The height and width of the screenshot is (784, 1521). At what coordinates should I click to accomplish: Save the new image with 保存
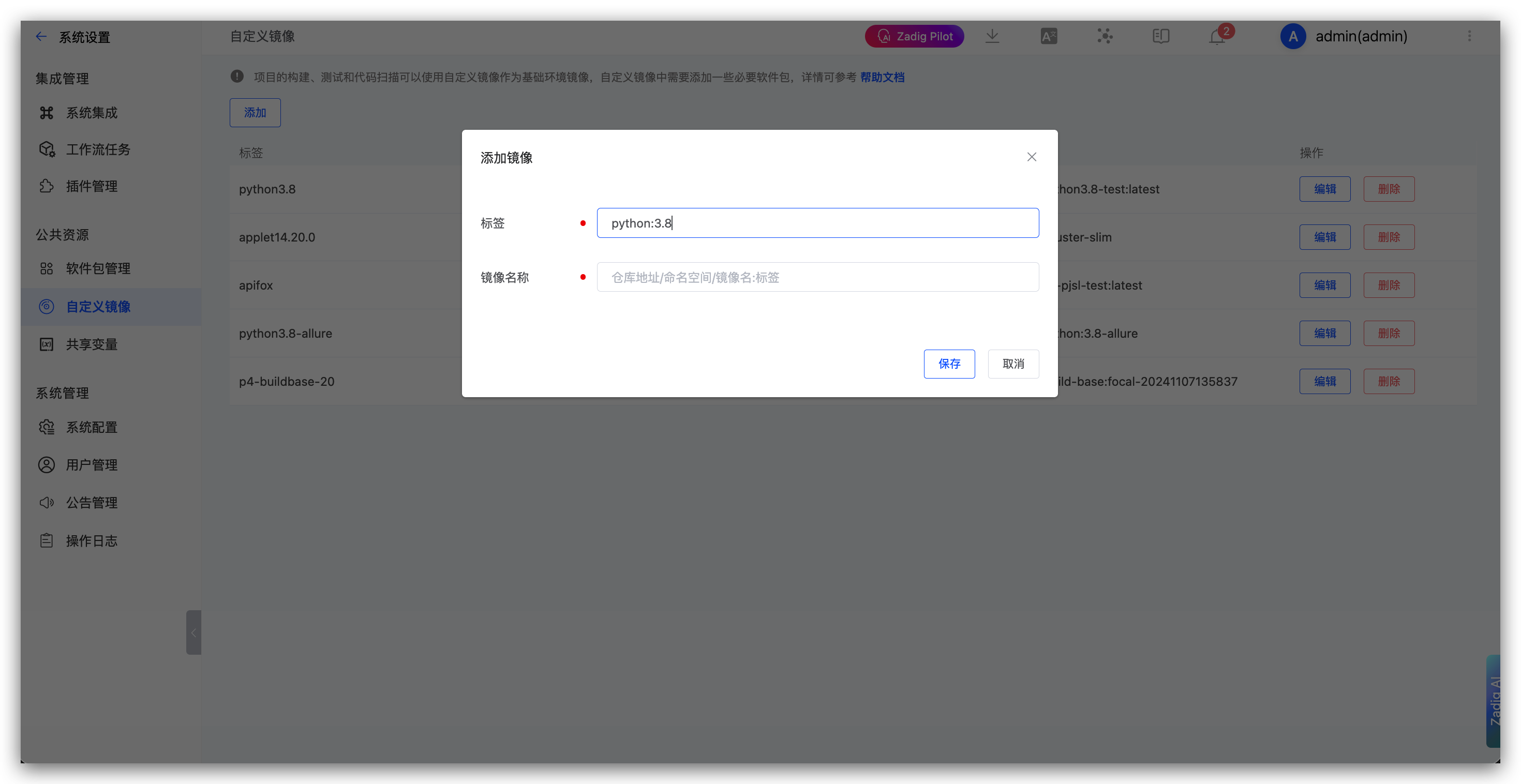(949, 364)
